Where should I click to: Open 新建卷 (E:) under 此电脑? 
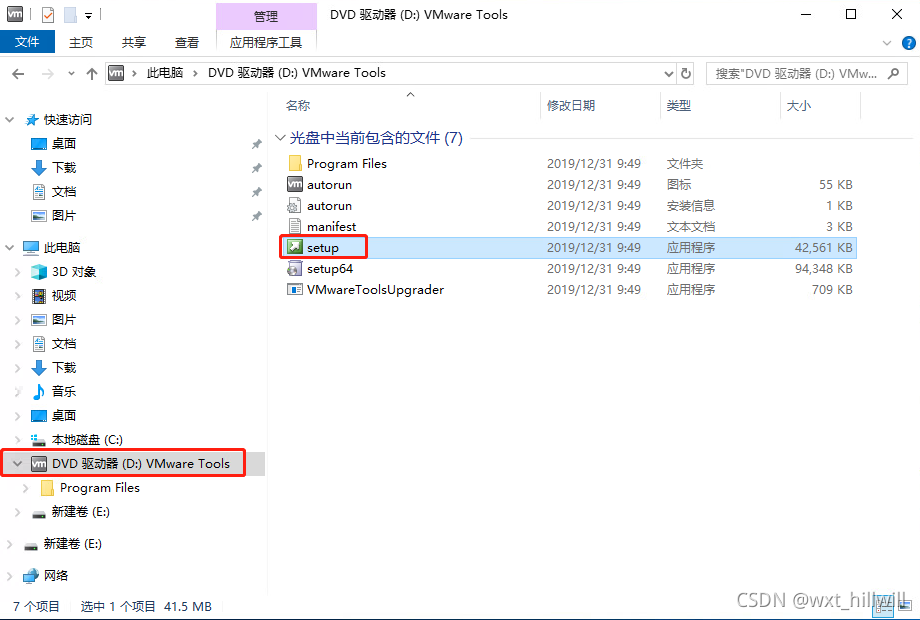point(80,511)
